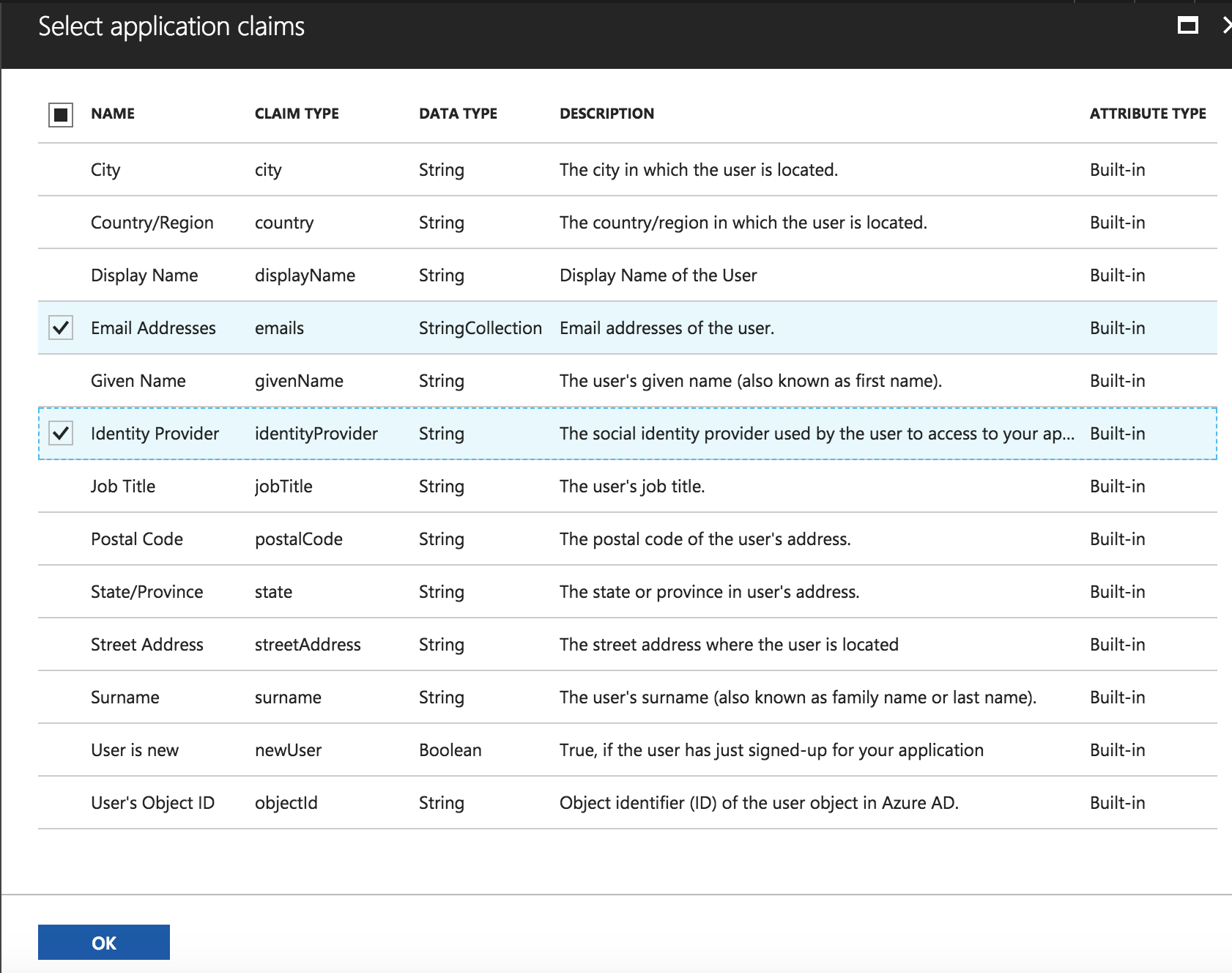The image size is (1232, 973).
Task: Click the 'newUser' claim type cell
Action: (288, 750)
